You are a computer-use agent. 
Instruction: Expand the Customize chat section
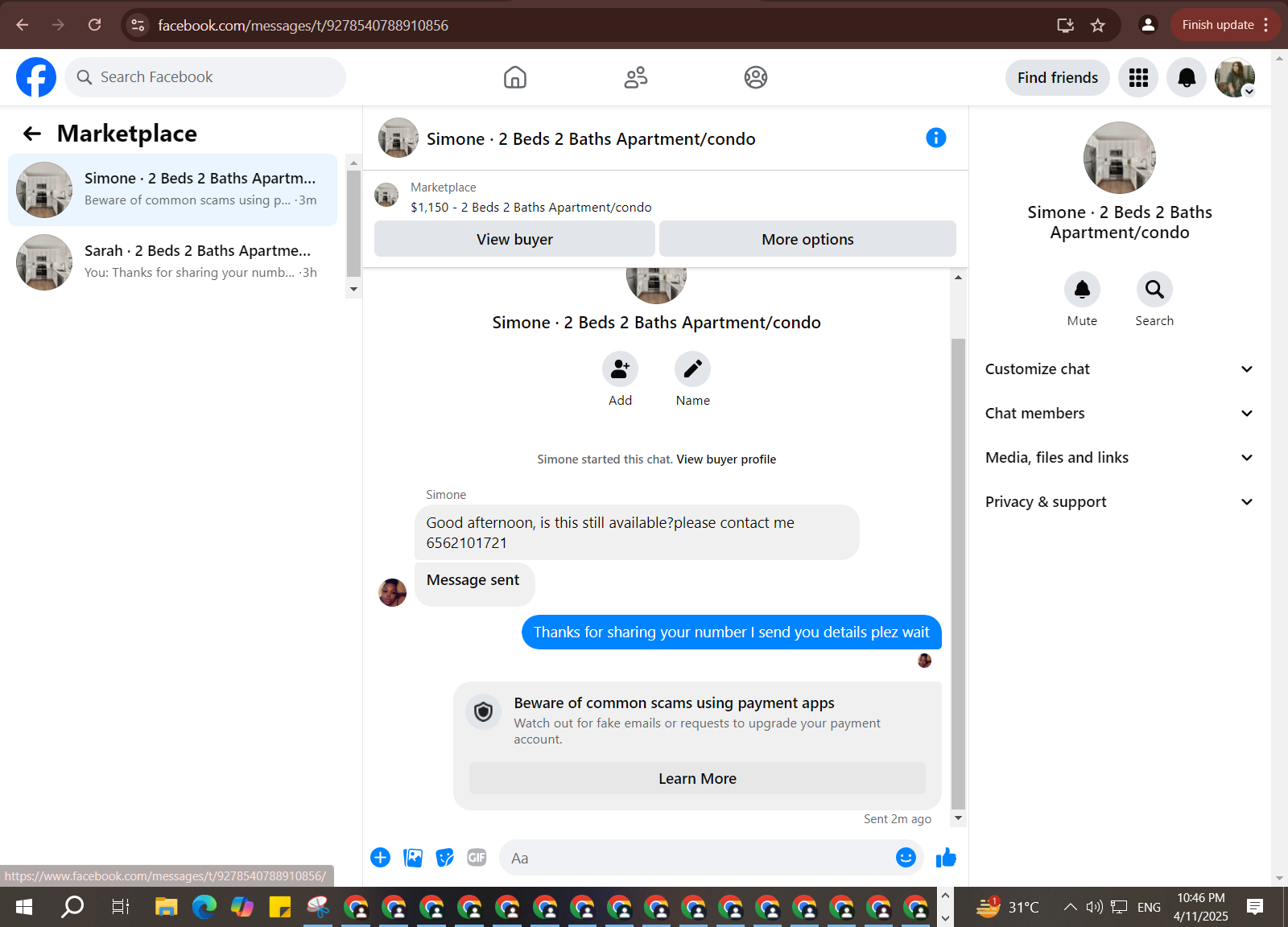[x=1119, y=369]
